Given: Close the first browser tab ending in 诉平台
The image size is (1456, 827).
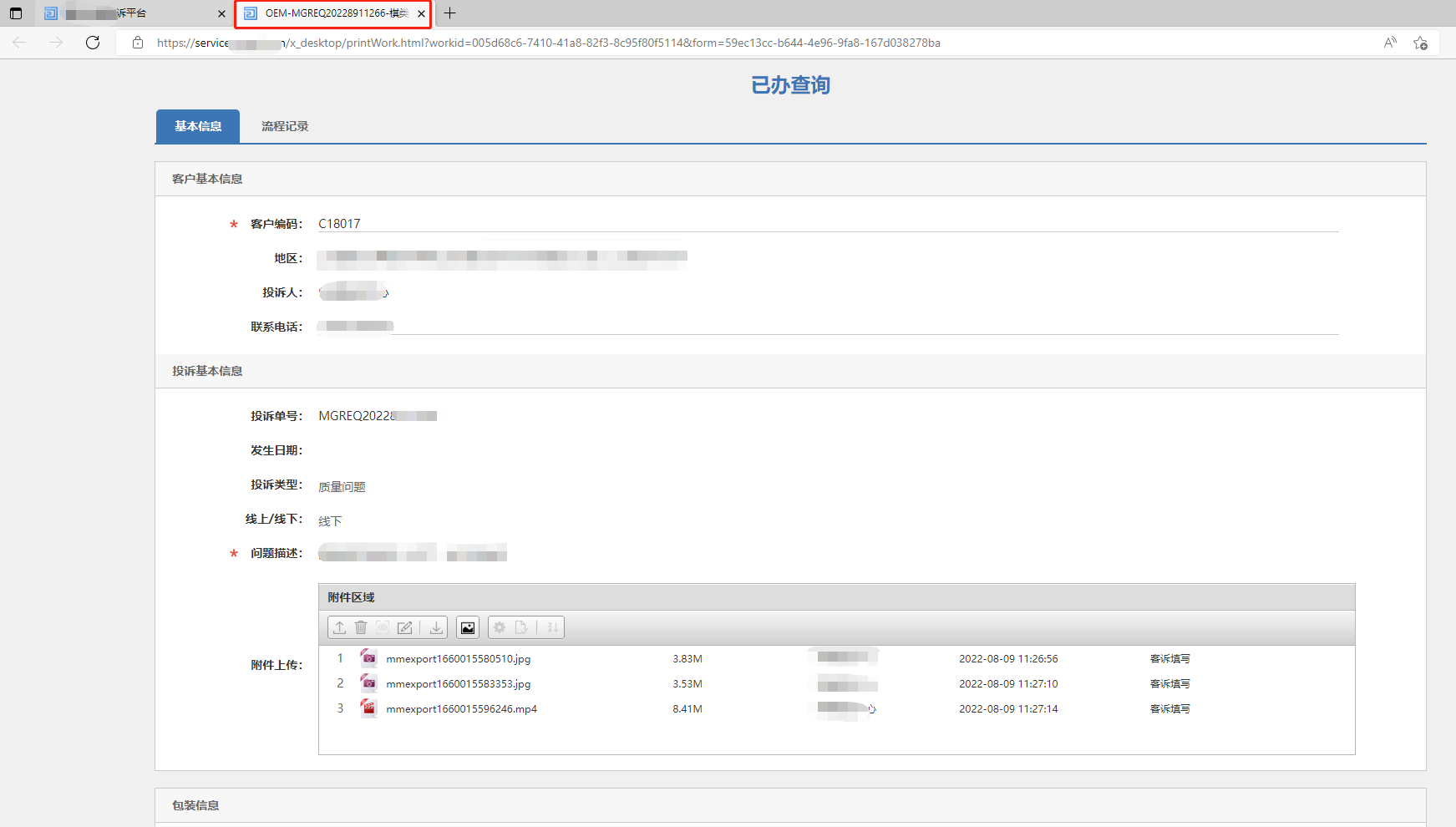Looking at the screenshot, I should point(221,13).
